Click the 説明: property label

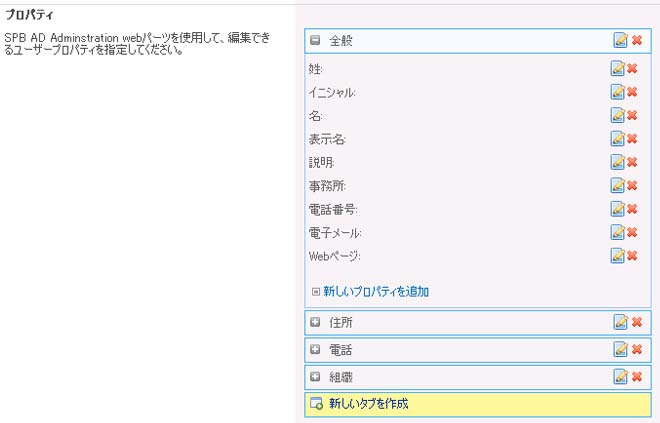[321, 162]
